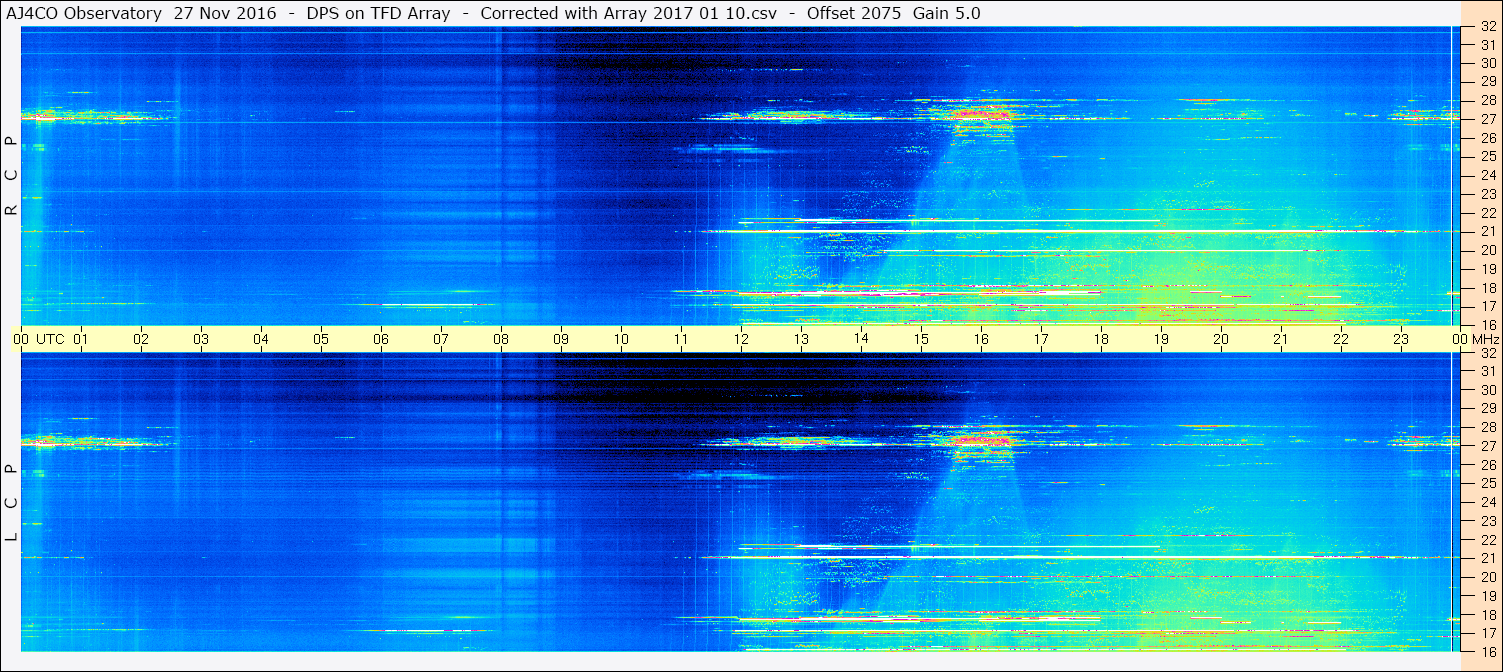Select the 08 hour mark on UTC axis
This screenshot has width=1503, height=672.
click(501, 339)
